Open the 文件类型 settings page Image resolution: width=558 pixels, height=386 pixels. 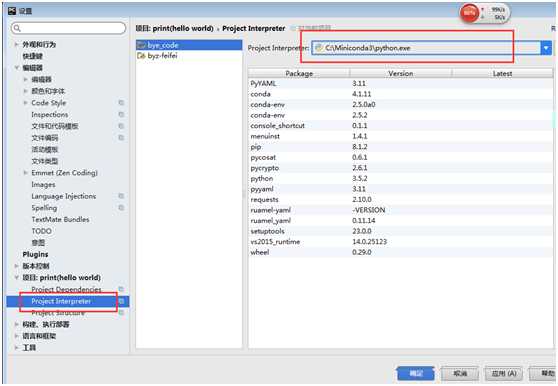pos(44,161)
